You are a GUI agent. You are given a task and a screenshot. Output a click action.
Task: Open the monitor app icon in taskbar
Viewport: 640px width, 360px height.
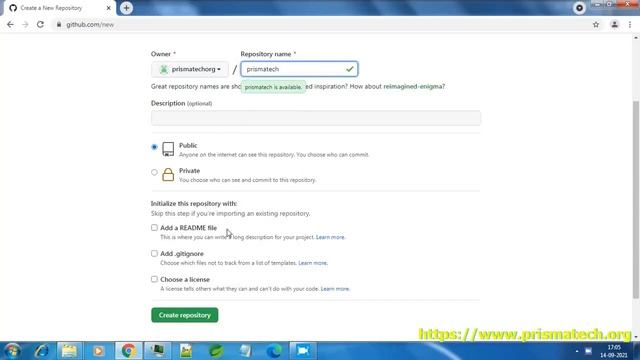coord(157,351)
